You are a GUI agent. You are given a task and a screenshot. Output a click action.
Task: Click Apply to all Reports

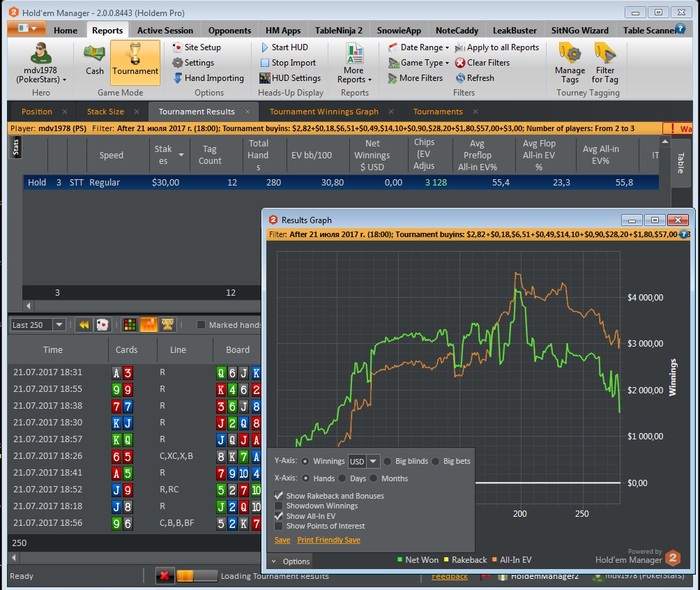pos(497,47)
